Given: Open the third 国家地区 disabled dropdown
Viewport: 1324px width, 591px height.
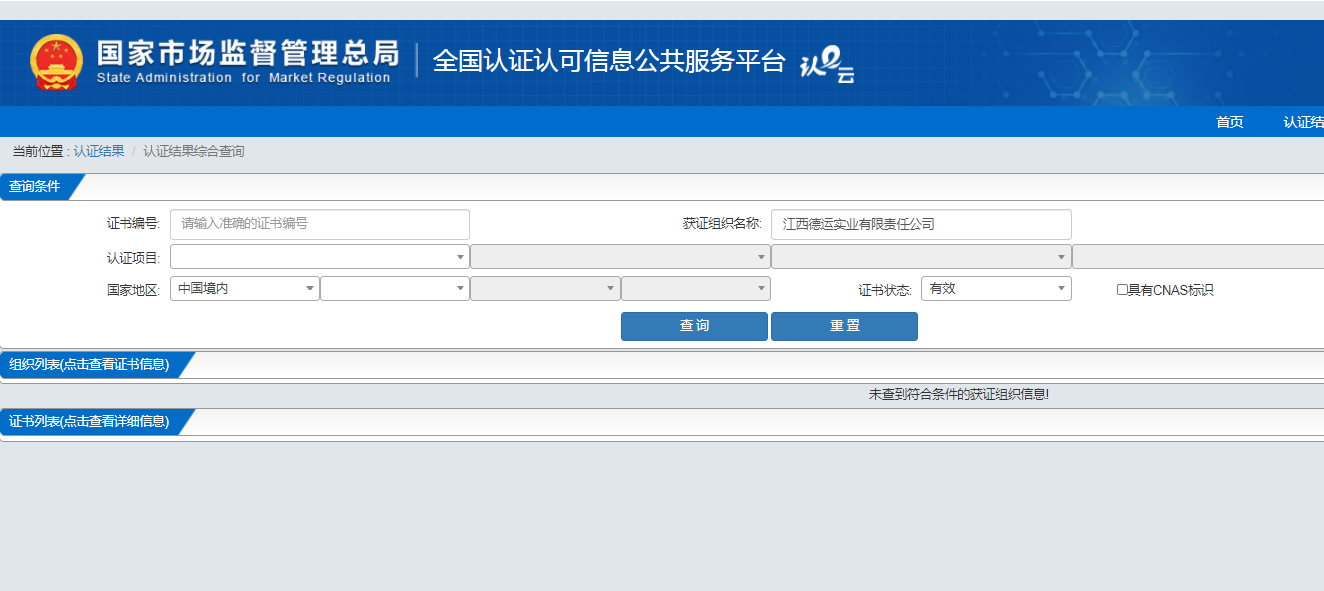Looking at the screenshot, I should 545,288.
